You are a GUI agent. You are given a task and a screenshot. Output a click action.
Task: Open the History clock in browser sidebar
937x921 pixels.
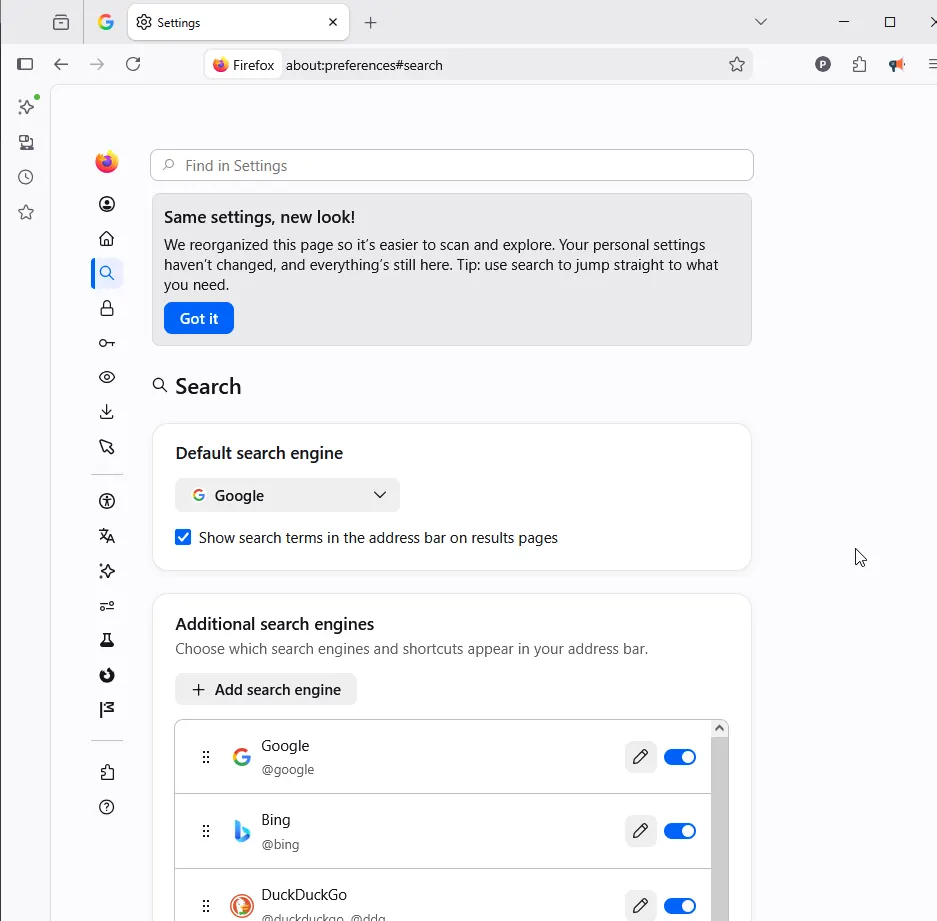(26, 177)
